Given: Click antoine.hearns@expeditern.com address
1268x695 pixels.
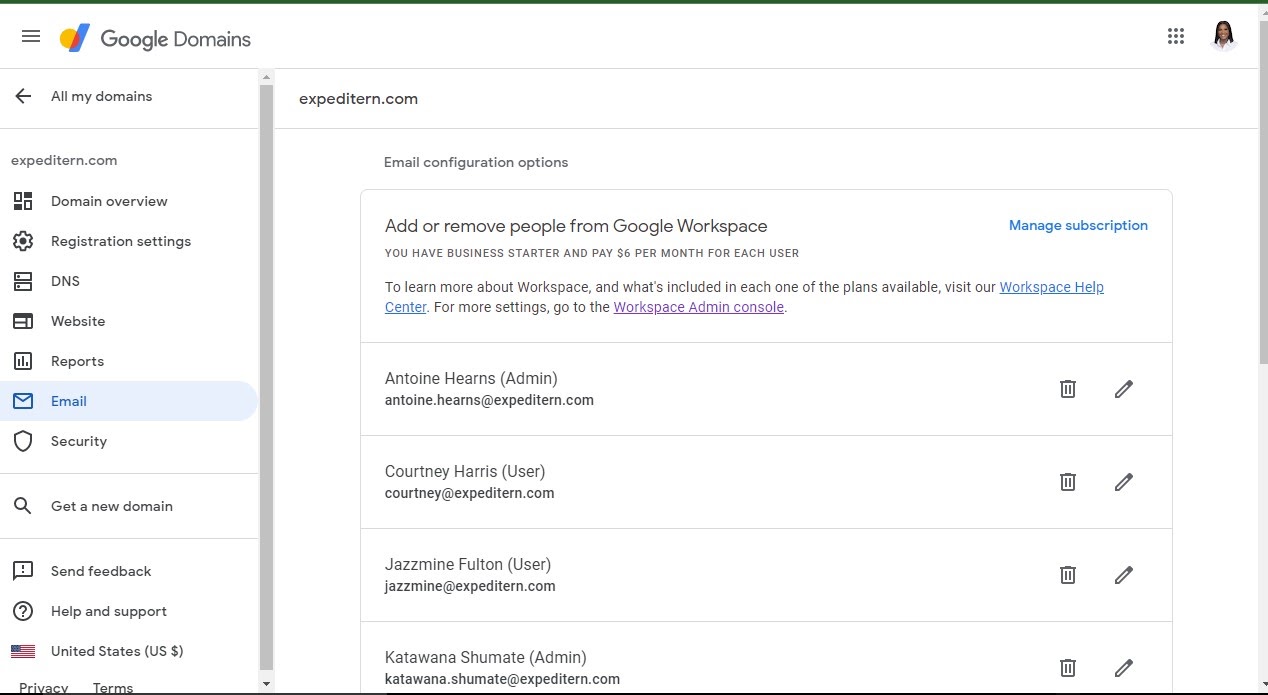Looking at the screenshot, I should pyautogui.click(x=489, y=400).
